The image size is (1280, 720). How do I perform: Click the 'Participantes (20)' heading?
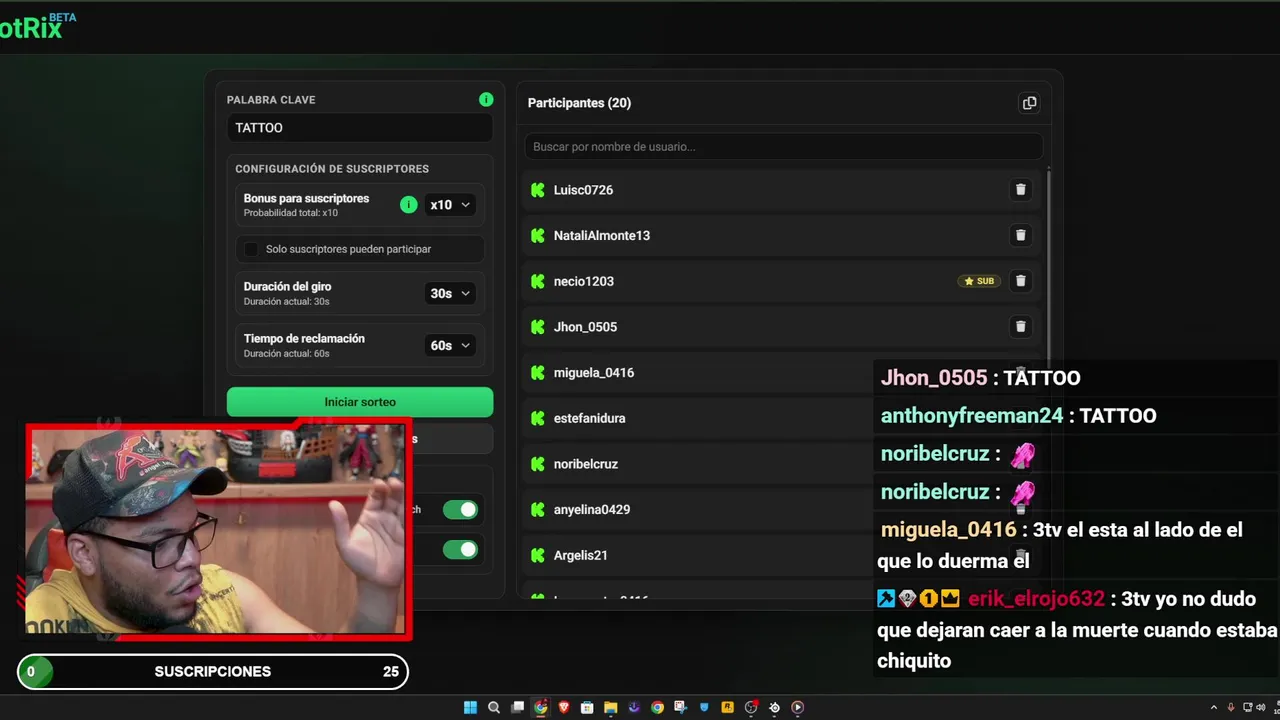(x=579, y=103)
